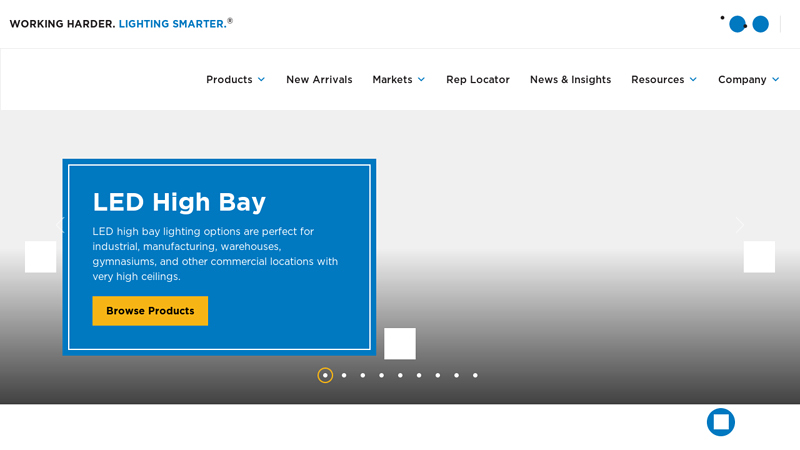Click the left blue circle icon in header

tap(738, 24)
